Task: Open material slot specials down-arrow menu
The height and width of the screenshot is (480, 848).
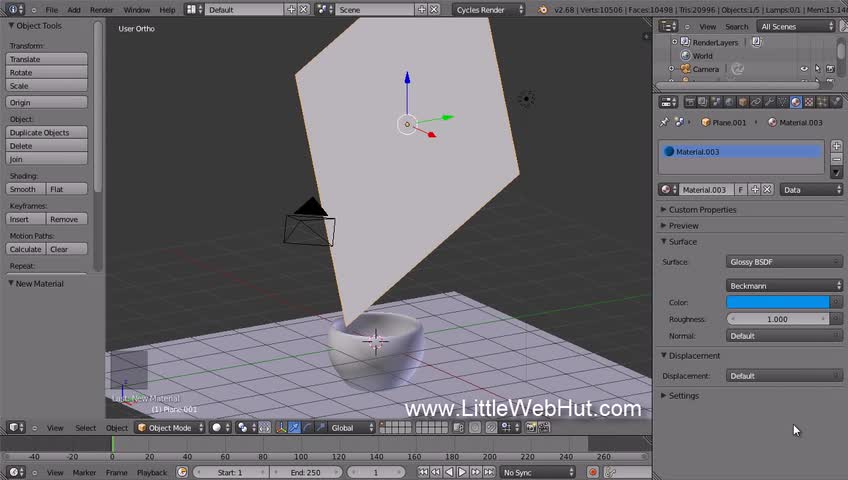Action: (x=836, y=173)
